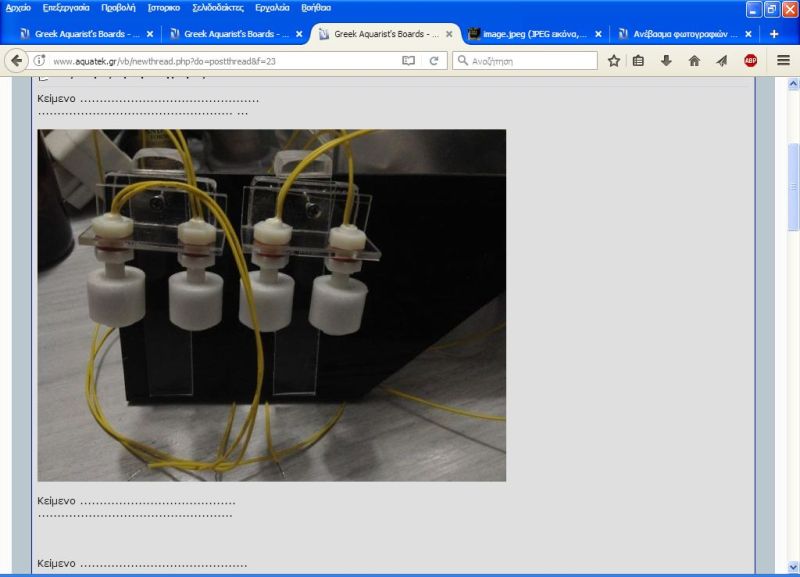The width and height of the screenshot is (800, 577).
Task: Open the Εργαλεία menu
Action: click(272, 8)
